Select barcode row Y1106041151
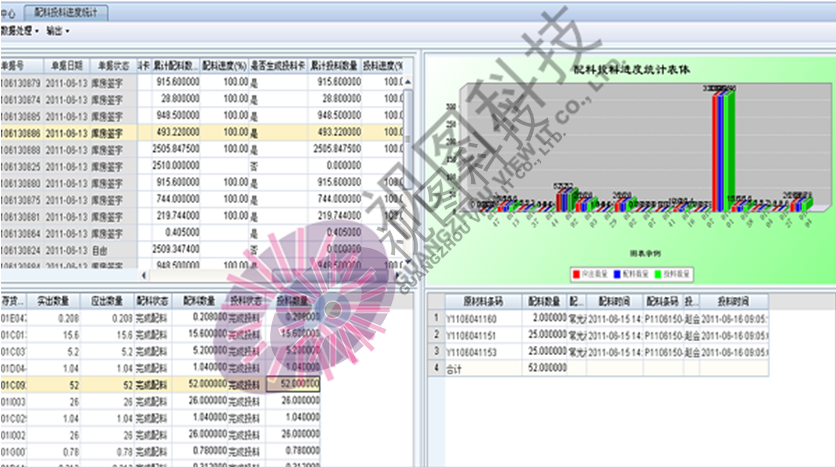This screenshot has height=467, width=836. pyautogui.click(x=598, y=335)
